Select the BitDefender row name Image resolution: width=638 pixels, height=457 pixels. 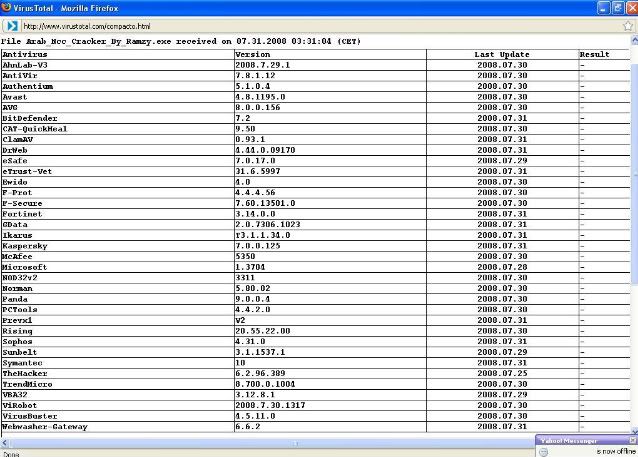[x=30, y=118]
